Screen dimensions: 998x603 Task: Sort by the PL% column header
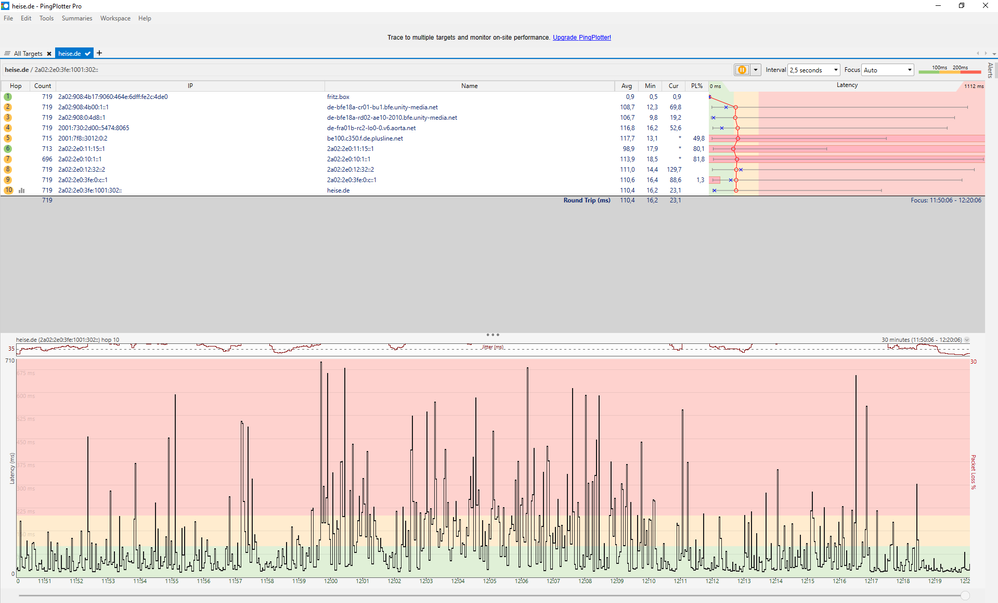click(x=697, y=86)
